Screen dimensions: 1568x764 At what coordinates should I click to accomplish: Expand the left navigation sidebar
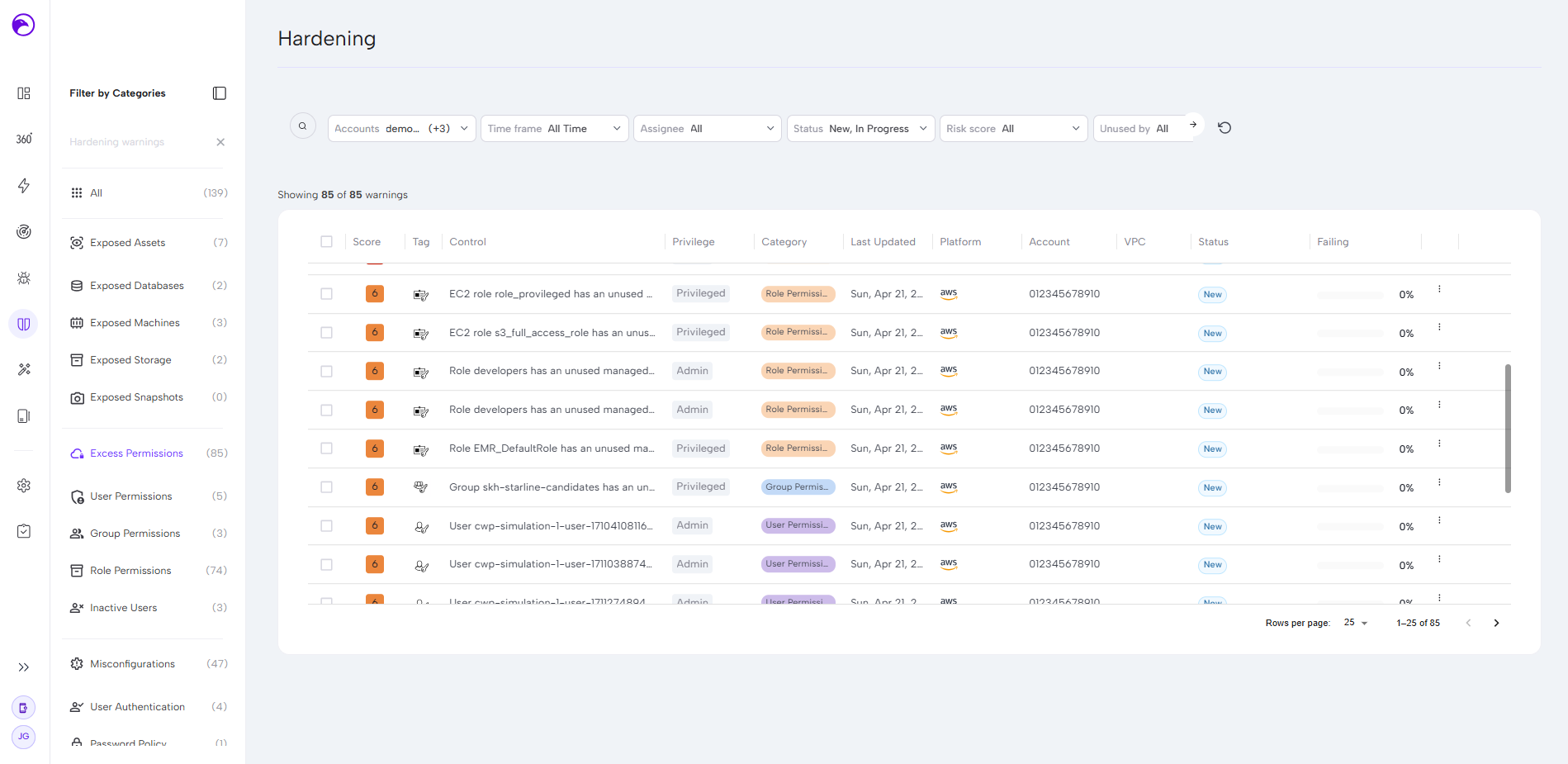click(x=24, y=667)
